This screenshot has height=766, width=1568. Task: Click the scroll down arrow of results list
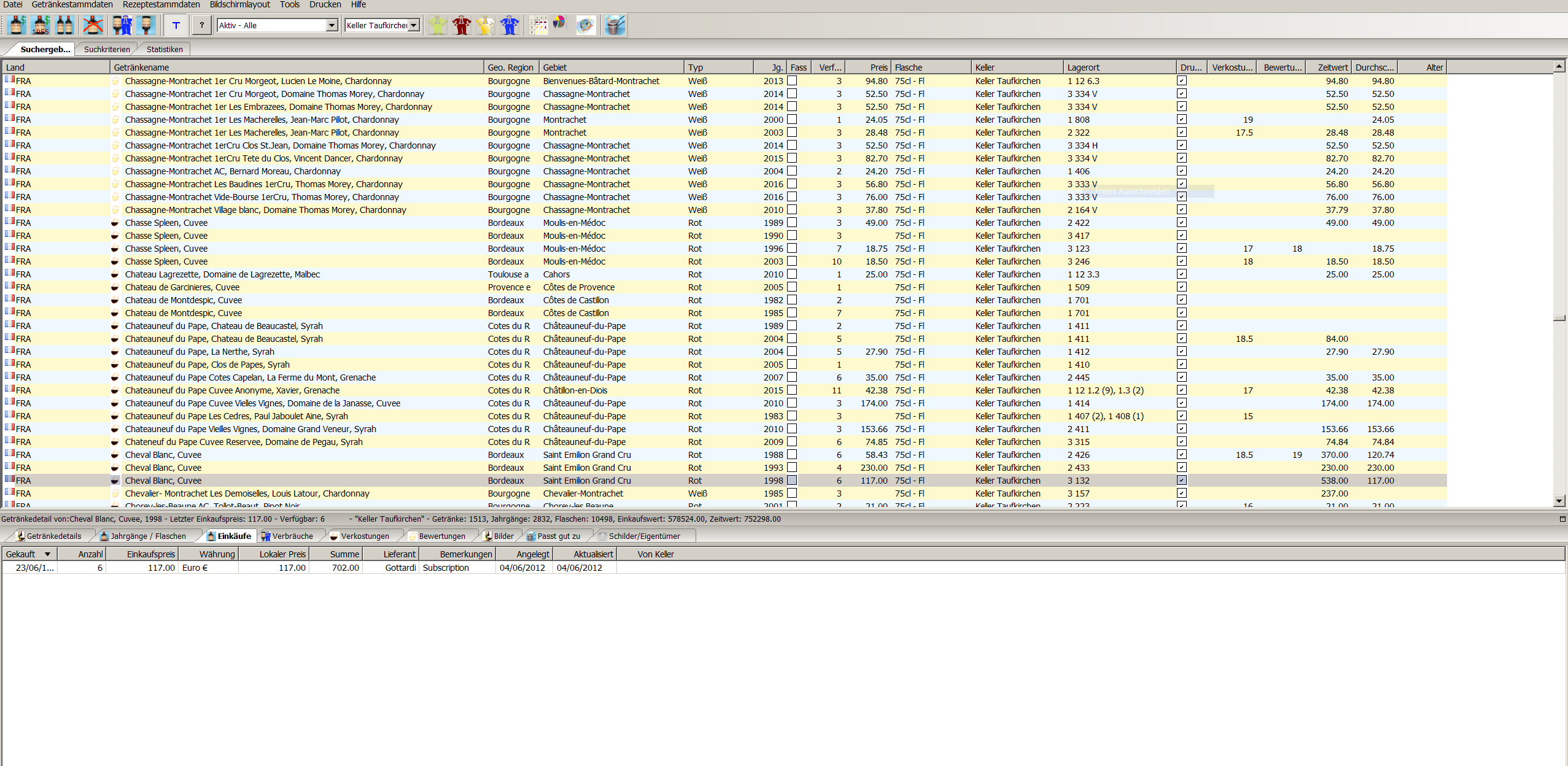1559,501
